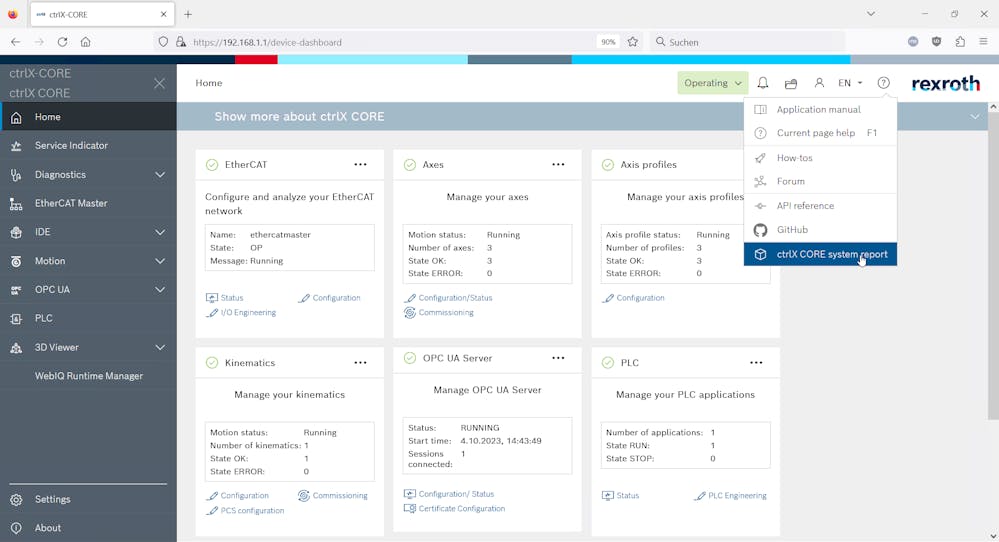Open the Firefox list all tabs arrow
Viewport: 999px width, 542px height.
click(x=871, y=14)
